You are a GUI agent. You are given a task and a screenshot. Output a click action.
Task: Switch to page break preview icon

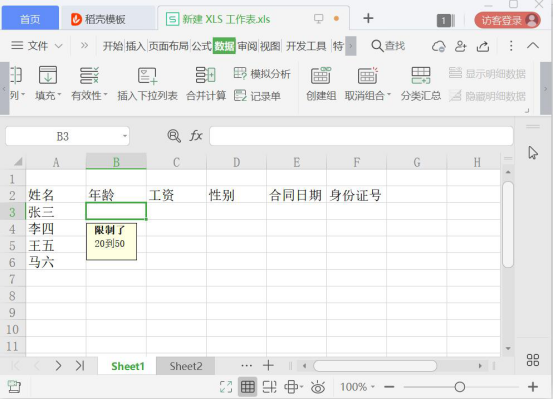click(x=270, y=387)
